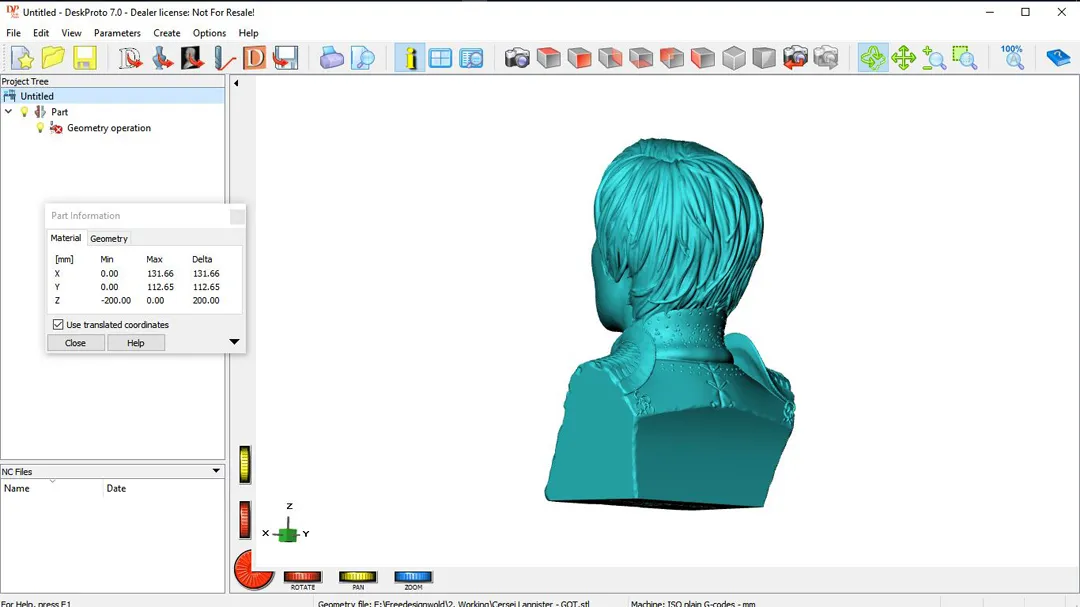This screenshot has width=1080, height=607.
Task: Activate the green rotate mouse tool
Action: click(873, 58)
